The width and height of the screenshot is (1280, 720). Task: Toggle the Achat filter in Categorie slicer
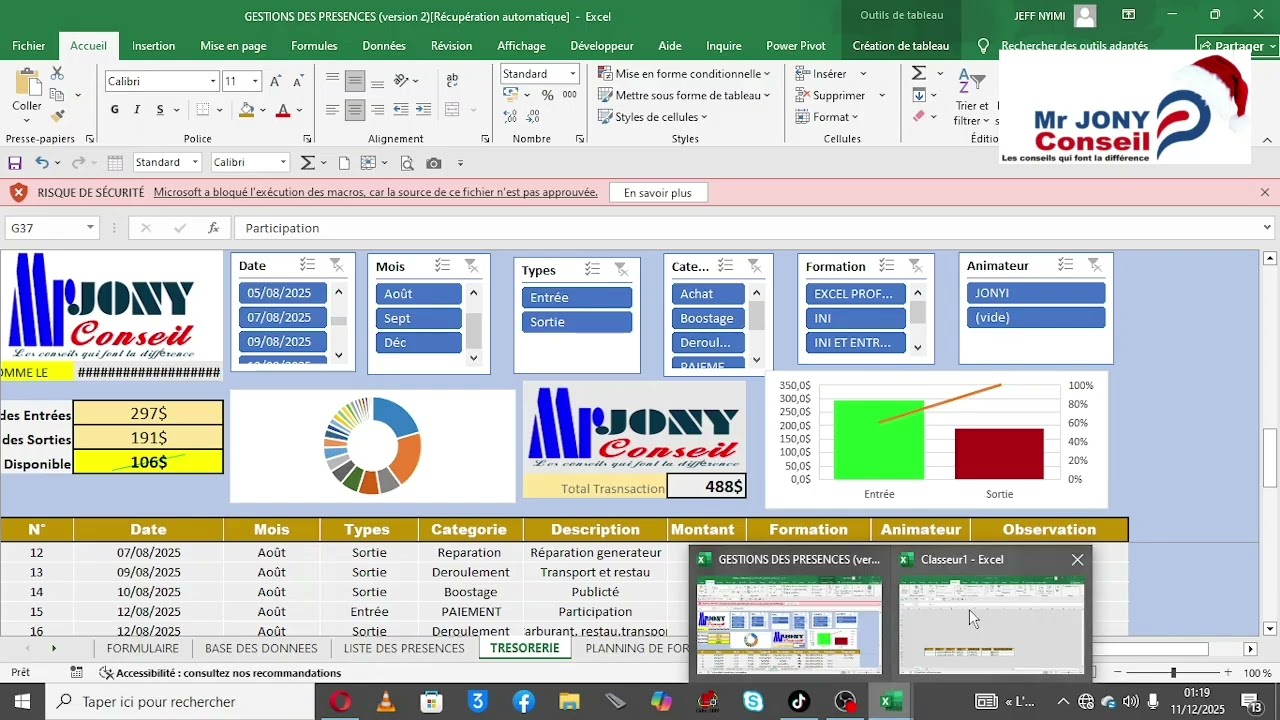pos(708,294)
